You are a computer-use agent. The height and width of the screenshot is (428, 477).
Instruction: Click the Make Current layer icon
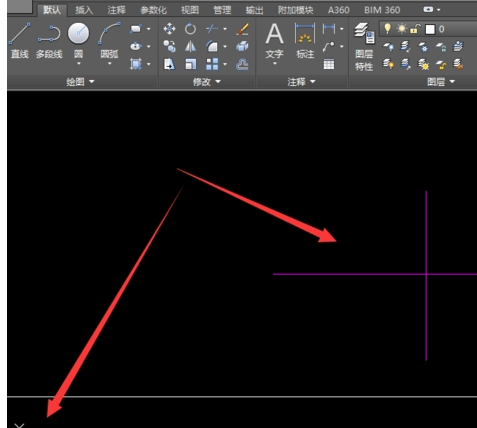coord(458,46)
